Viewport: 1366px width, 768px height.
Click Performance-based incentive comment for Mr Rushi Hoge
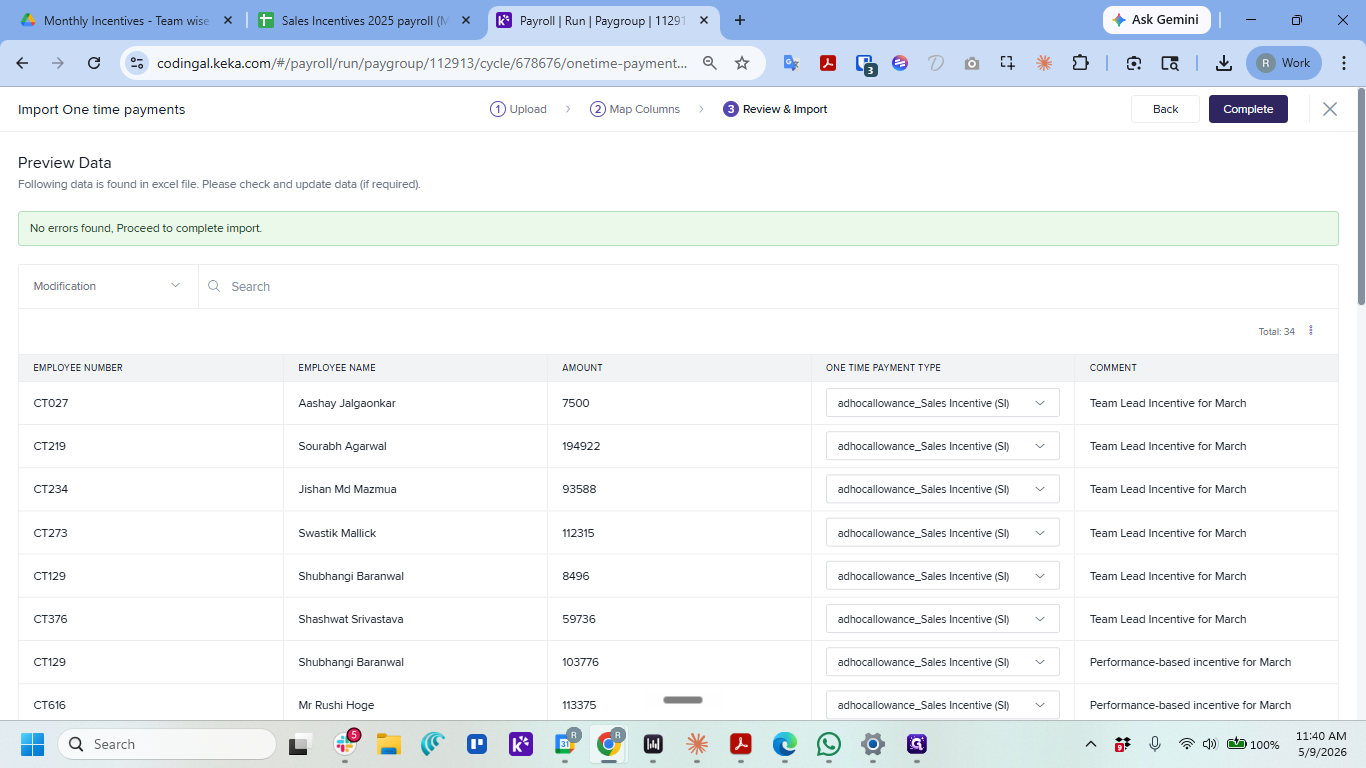pyautogui.click(x=1190, y=705)
